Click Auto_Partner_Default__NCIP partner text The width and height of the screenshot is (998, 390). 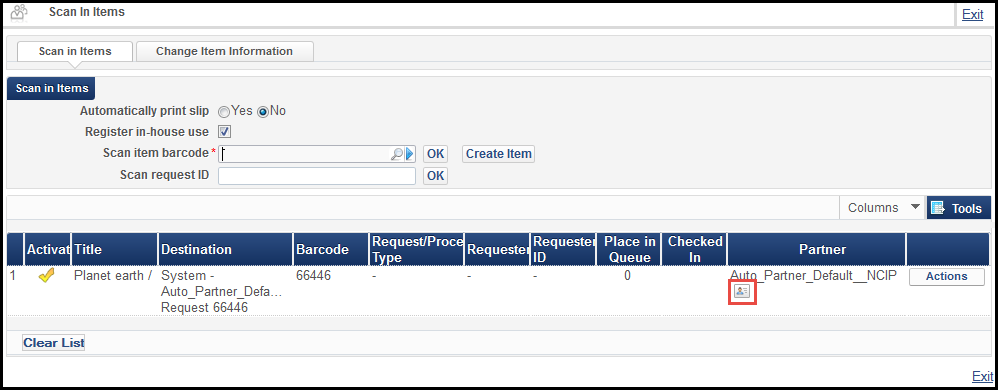813,276
